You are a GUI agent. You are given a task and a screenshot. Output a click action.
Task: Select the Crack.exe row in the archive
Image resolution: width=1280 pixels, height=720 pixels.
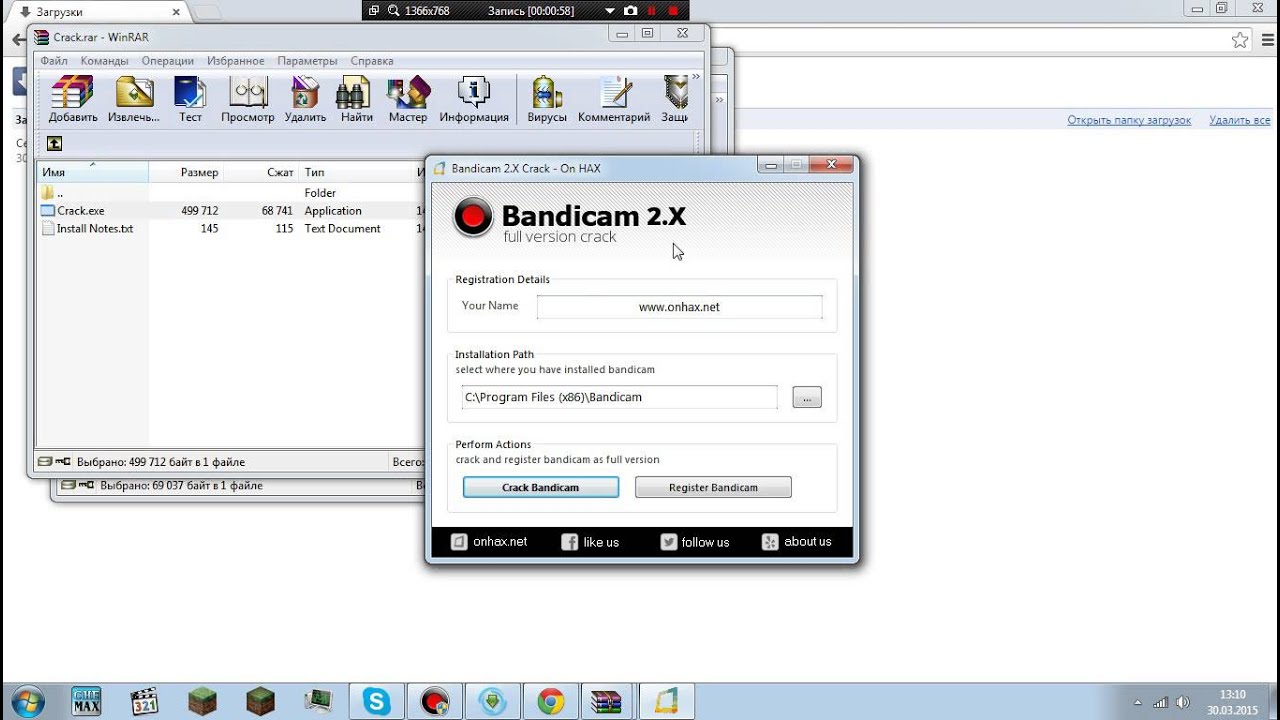click(230, 211)
